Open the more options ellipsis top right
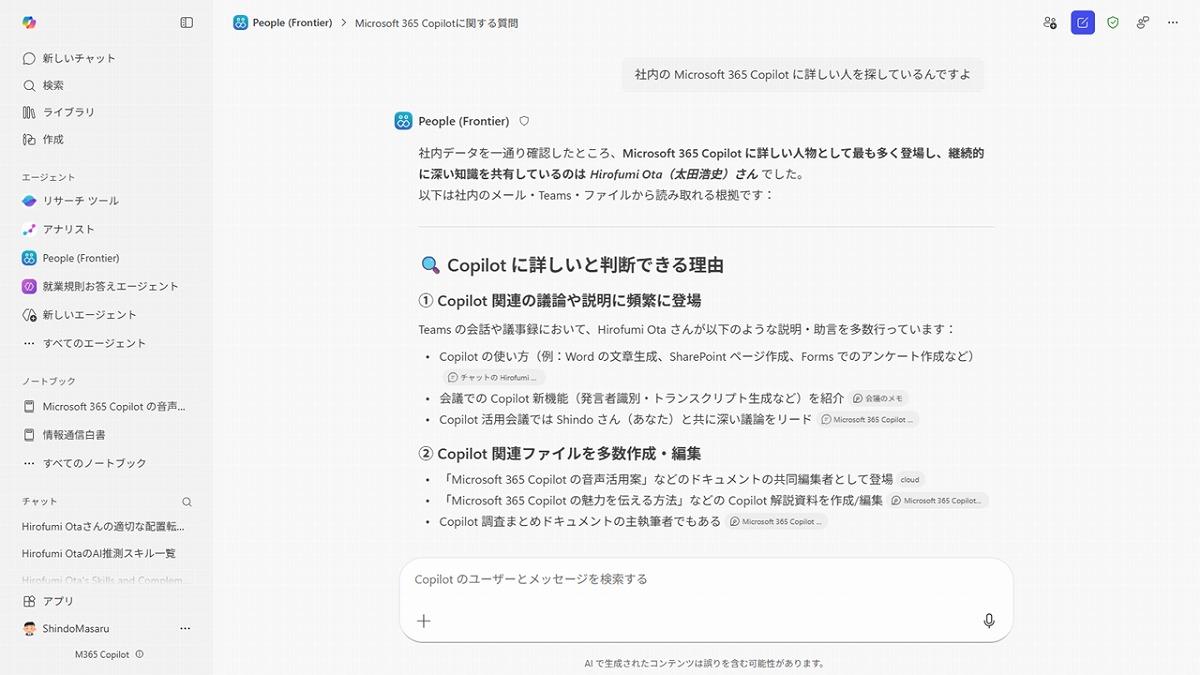Image resolution: width=1200 pixels, height=675 pixels. tap(1173, 22)
